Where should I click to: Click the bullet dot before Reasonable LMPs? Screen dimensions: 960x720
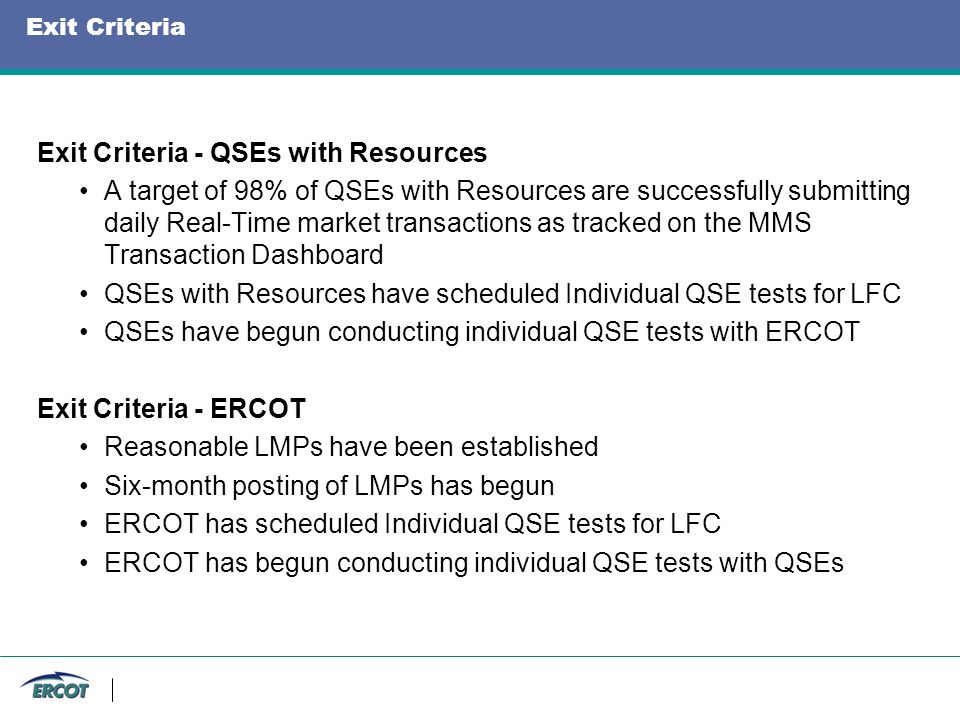(84, 448)
